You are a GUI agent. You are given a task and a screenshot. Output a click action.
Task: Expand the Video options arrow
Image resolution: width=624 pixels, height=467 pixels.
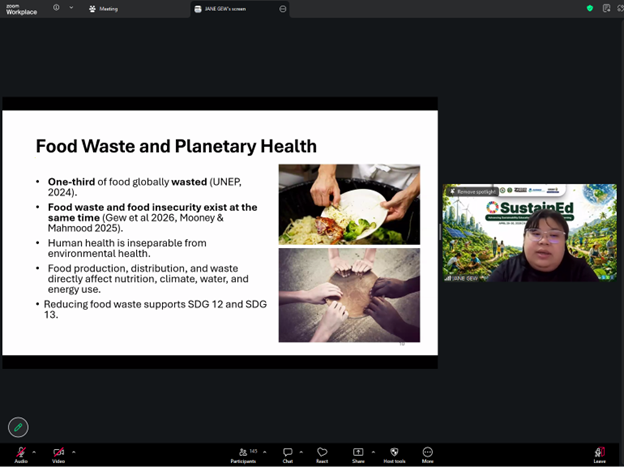[73, 451]
